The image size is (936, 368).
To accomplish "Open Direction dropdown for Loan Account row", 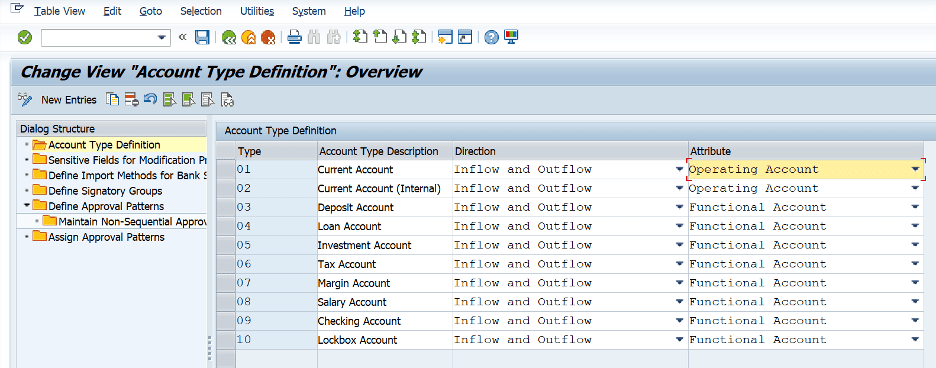I will pos(679,226).
